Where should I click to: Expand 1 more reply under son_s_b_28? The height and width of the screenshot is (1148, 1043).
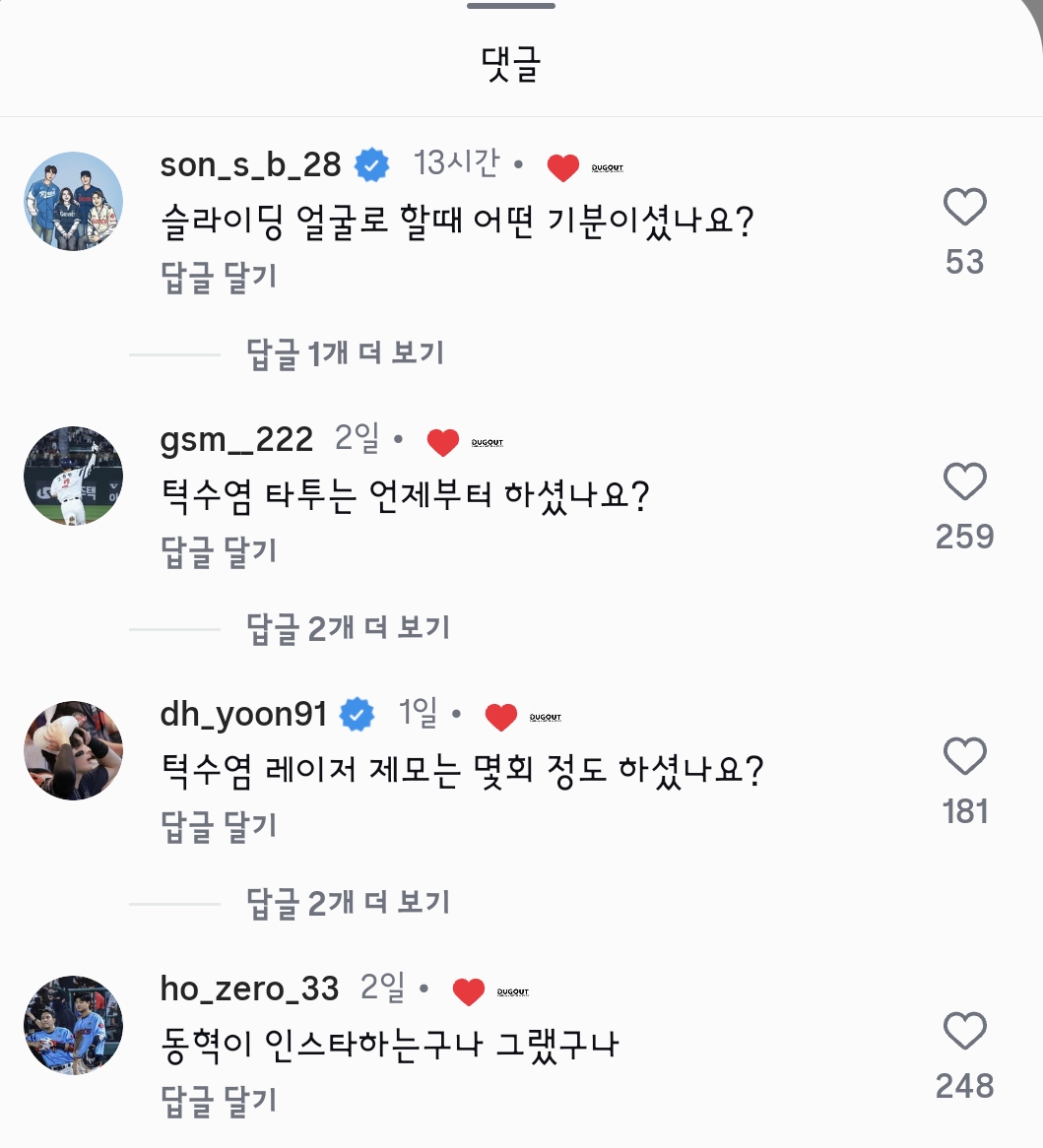pyautogui.click(x=345, y=353)
